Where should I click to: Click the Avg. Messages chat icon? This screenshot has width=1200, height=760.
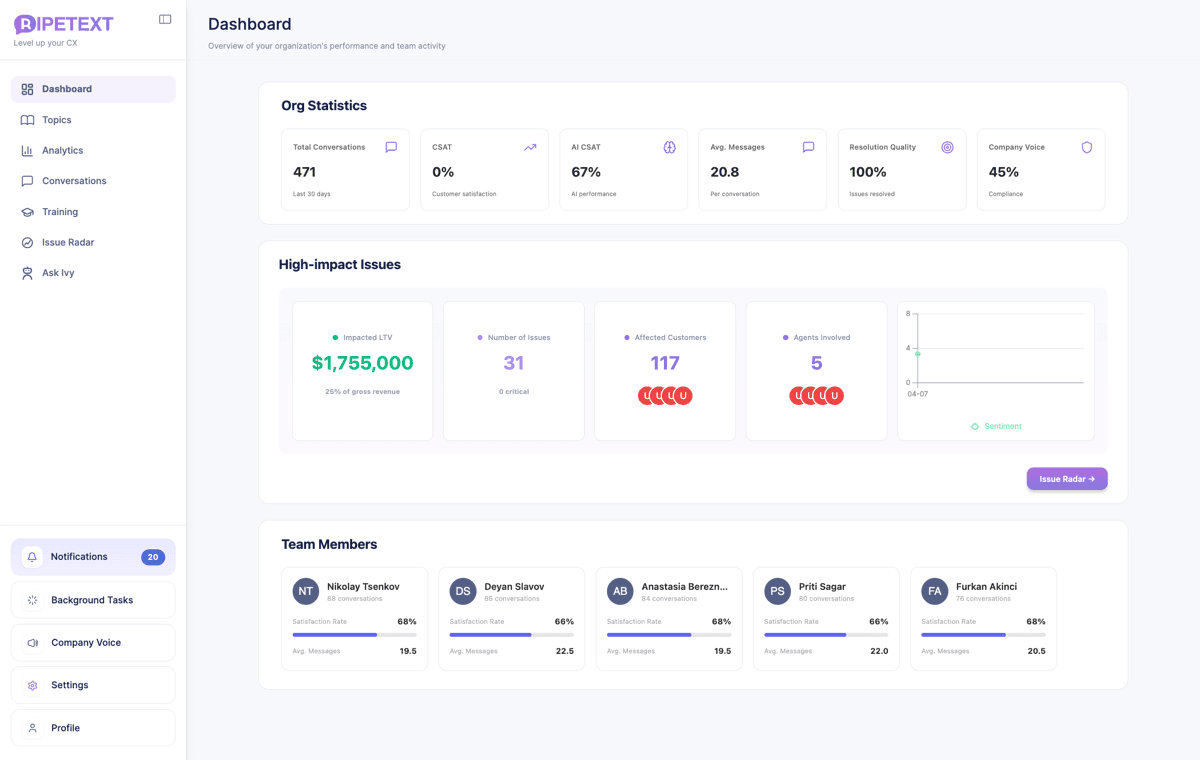coord(808,147)
